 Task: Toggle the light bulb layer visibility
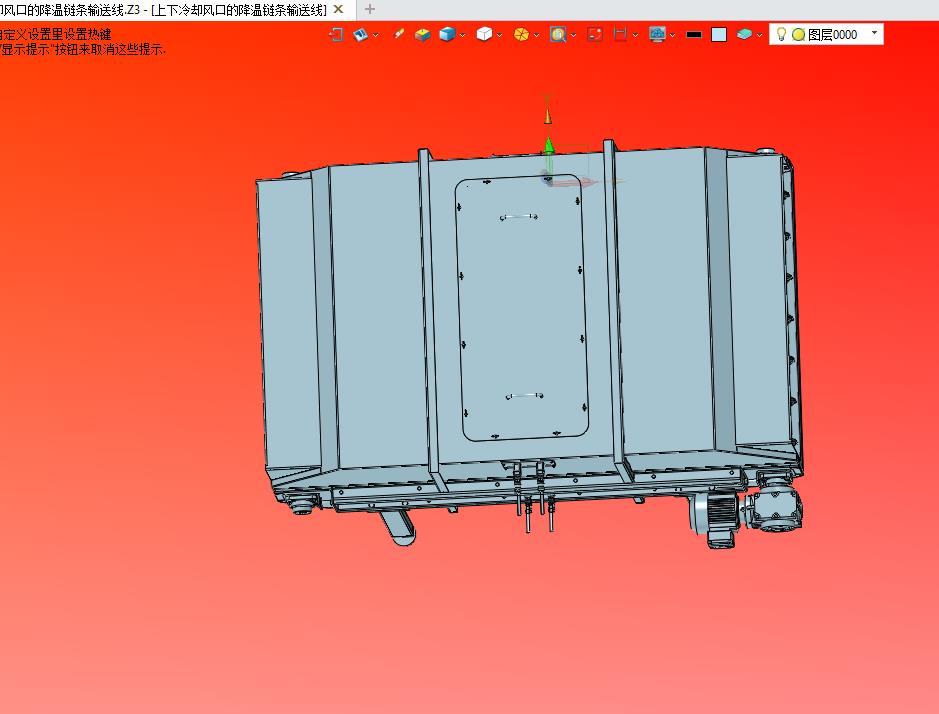(x=781, y=34)
